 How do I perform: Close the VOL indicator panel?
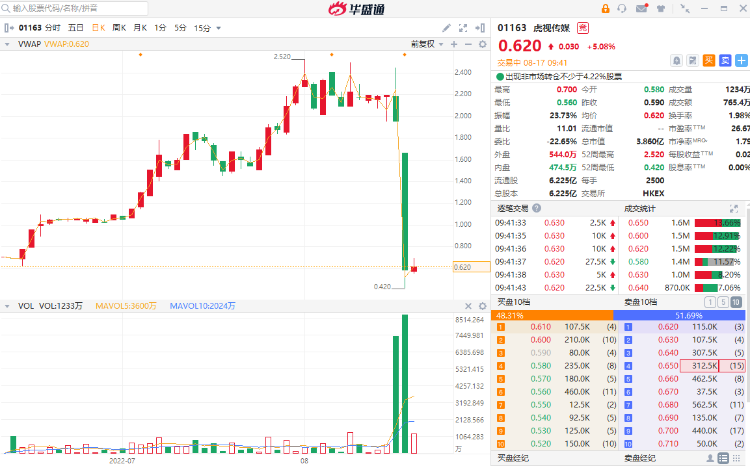tap(468, 306)
